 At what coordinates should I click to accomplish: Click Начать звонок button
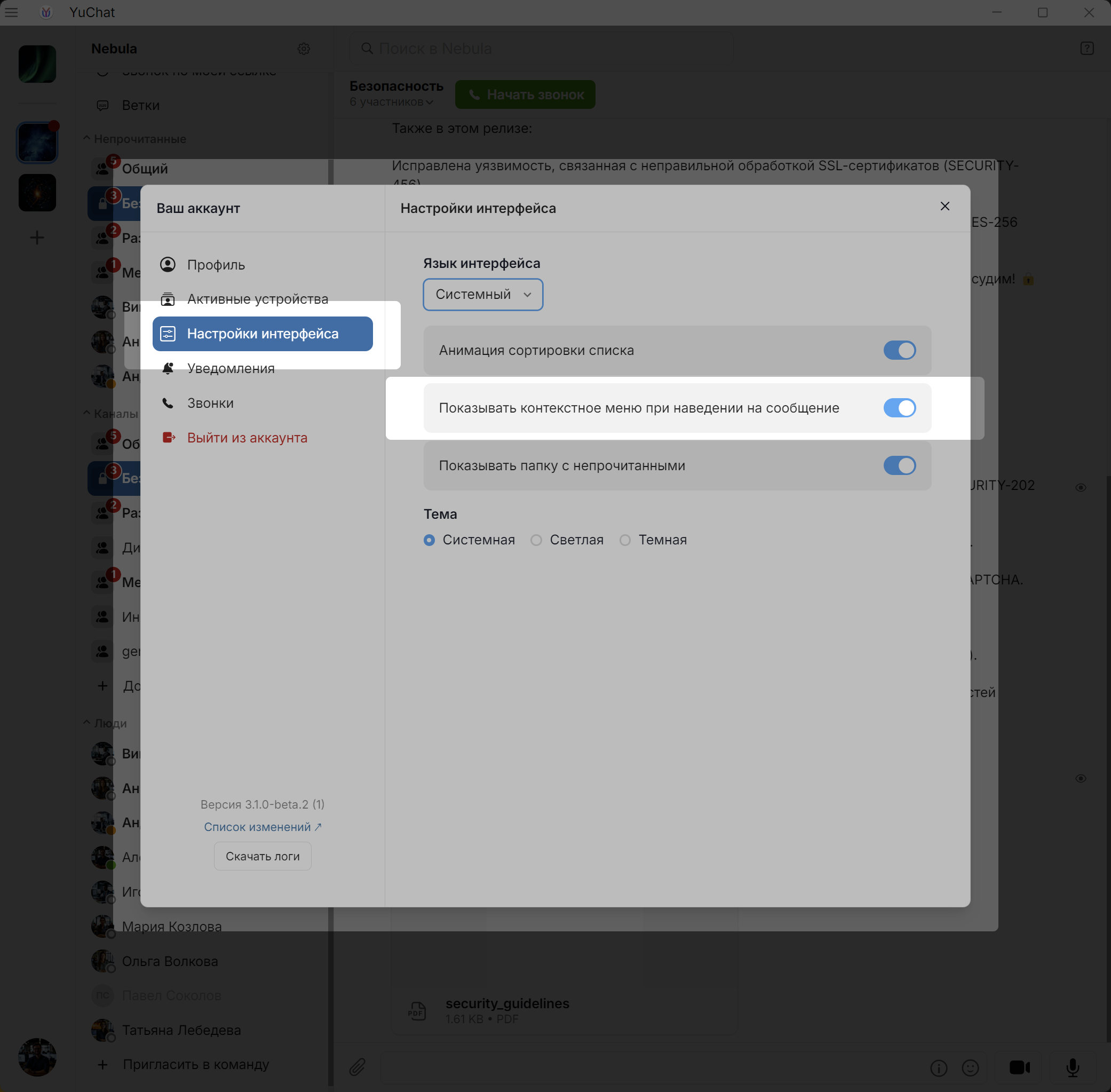[x=525, y=94]
